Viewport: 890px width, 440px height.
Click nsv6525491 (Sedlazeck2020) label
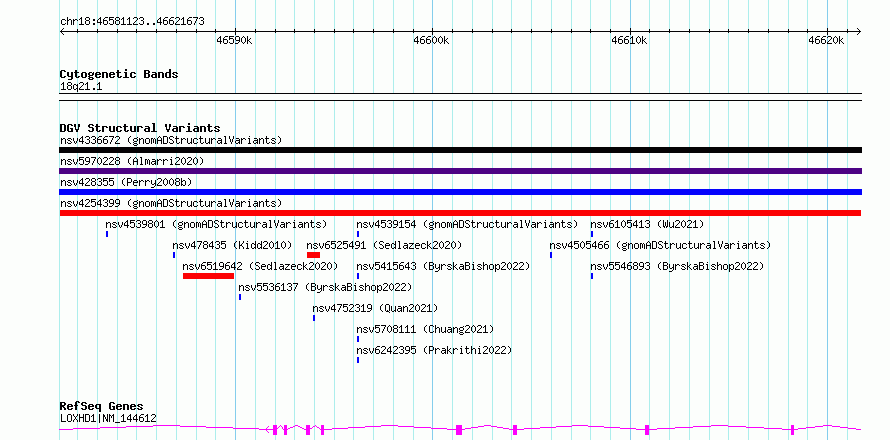[x=384, y=245]
